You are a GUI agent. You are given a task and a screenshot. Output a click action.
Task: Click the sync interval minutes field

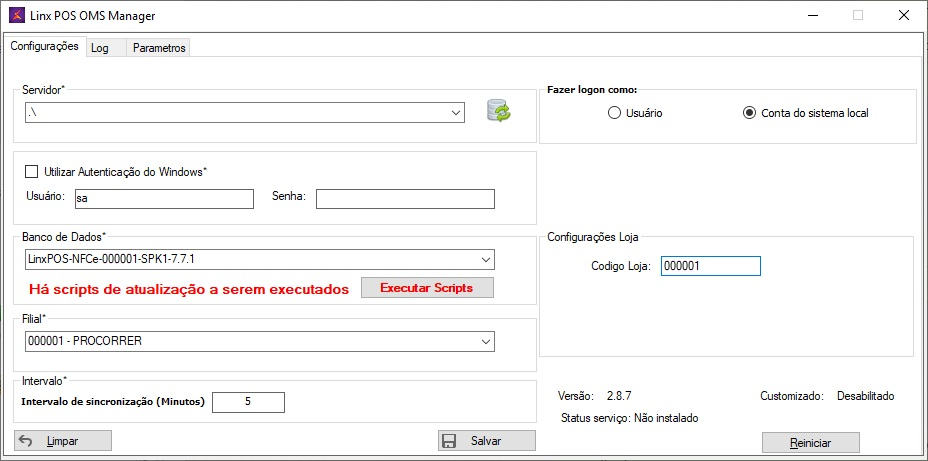248,402
